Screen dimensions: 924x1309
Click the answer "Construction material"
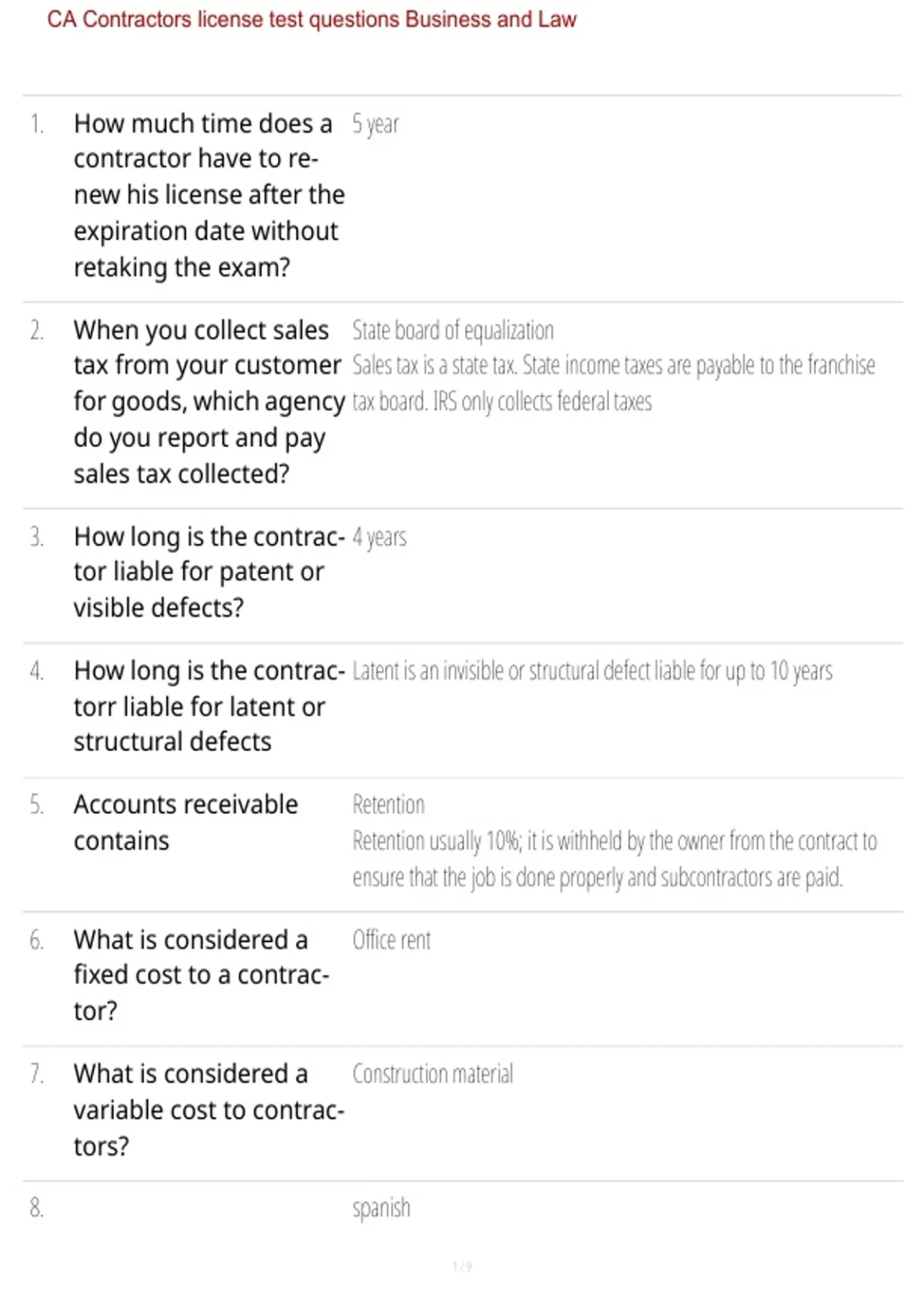pos(433,1074)
